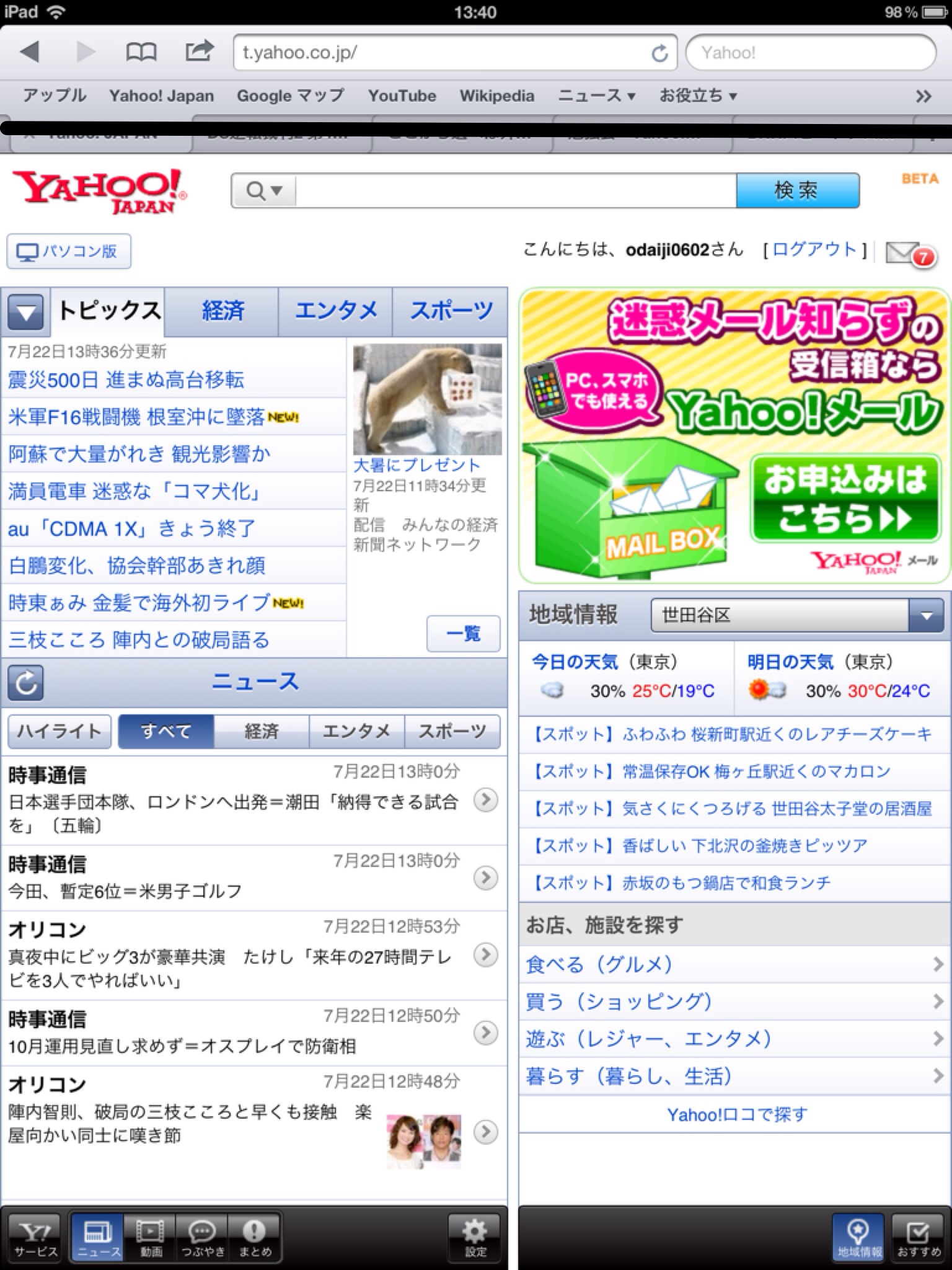This screenshot has height=1270, width=952.
Task: Click the 一覧 list button
Action: click(463, 633)
